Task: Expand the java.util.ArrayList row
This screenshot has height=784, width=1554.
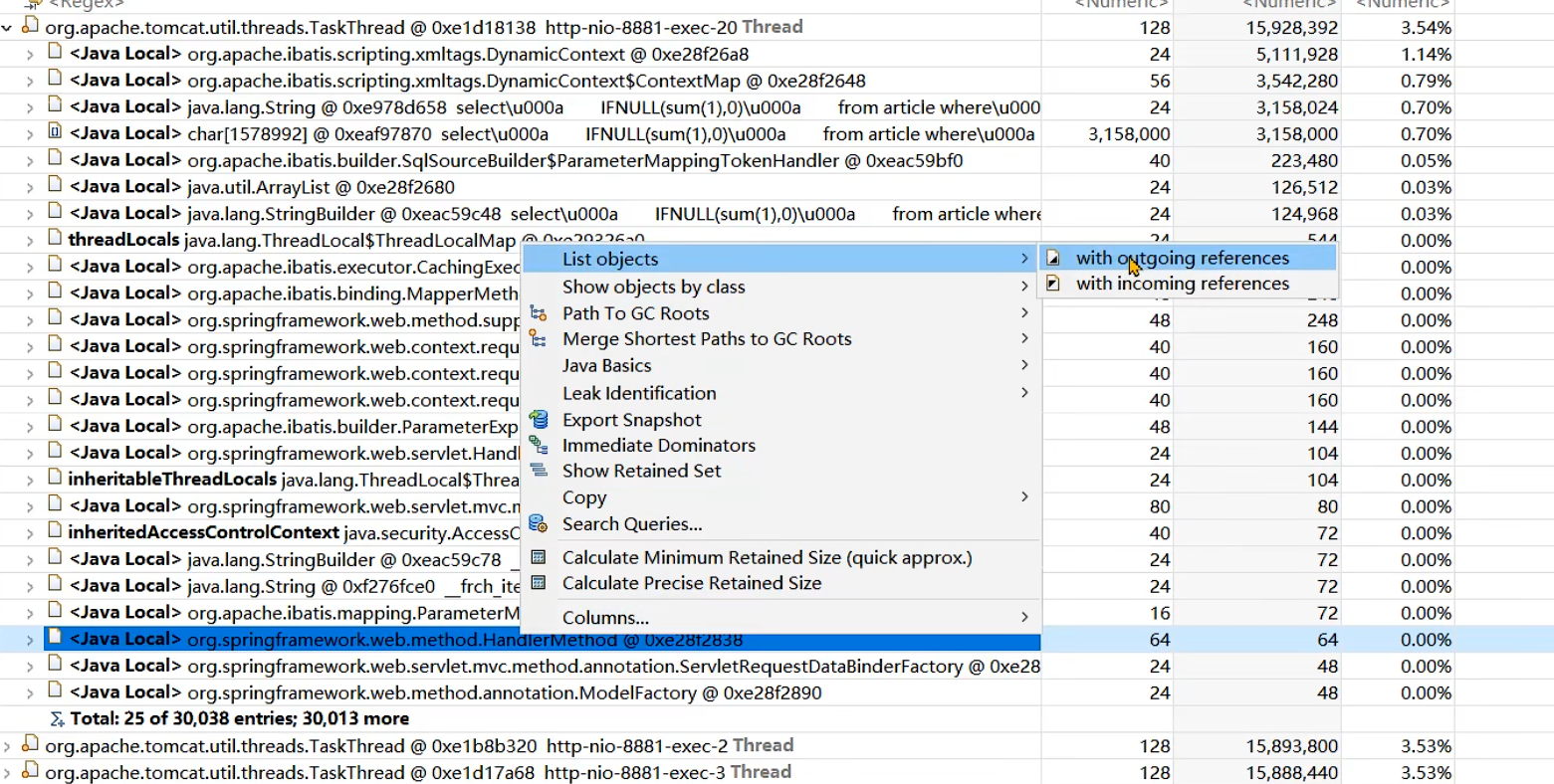Action: pos(31,187)
